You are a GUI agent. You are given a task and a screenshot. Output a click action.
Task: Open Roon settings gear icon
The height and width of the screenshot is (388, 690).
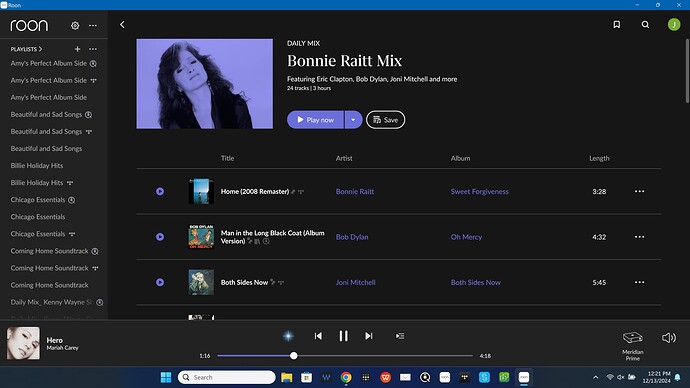[x=75, y=26]
